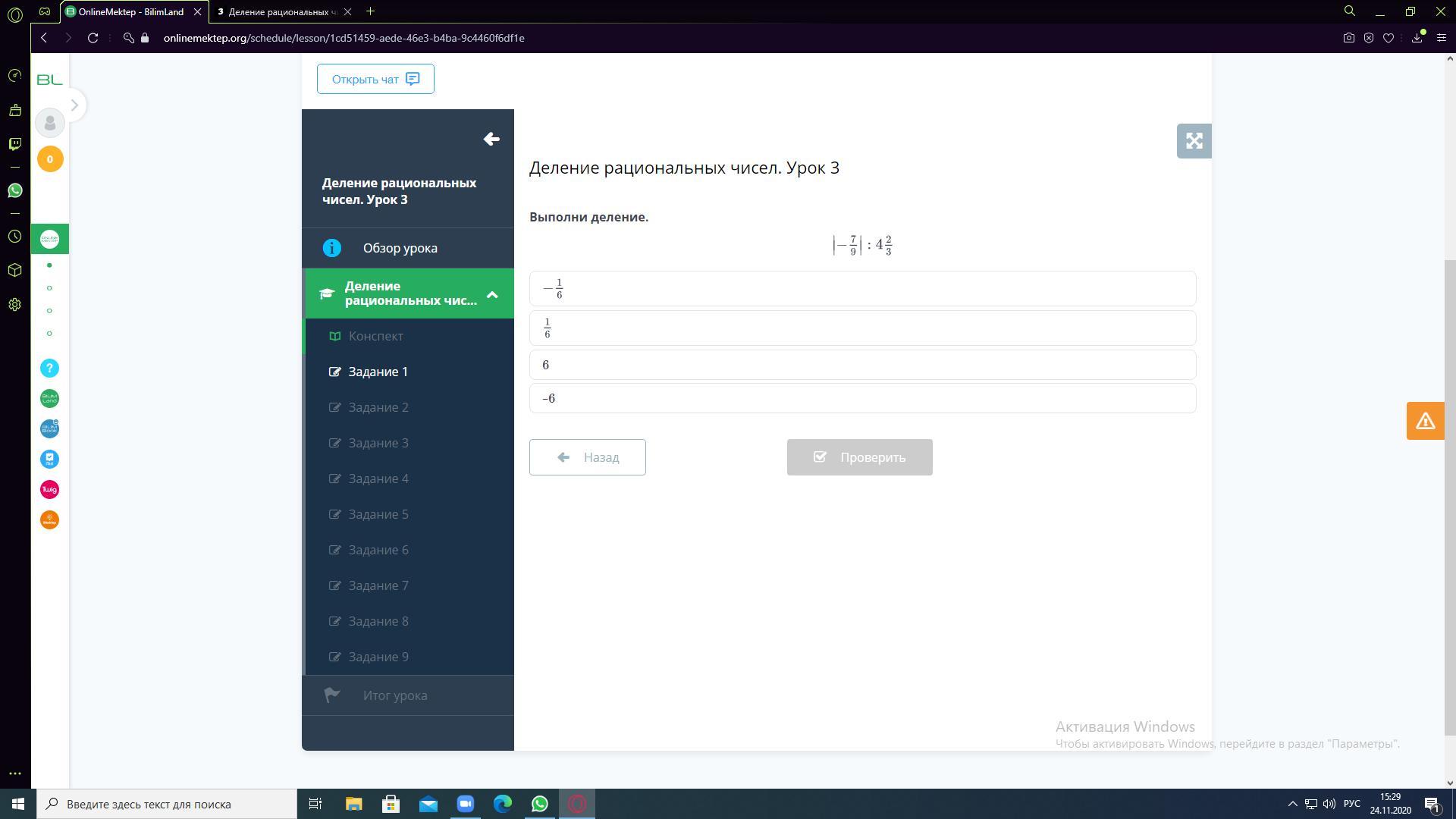
Task: Expand left panel with chevron arrow
Action: coord(74,105)
